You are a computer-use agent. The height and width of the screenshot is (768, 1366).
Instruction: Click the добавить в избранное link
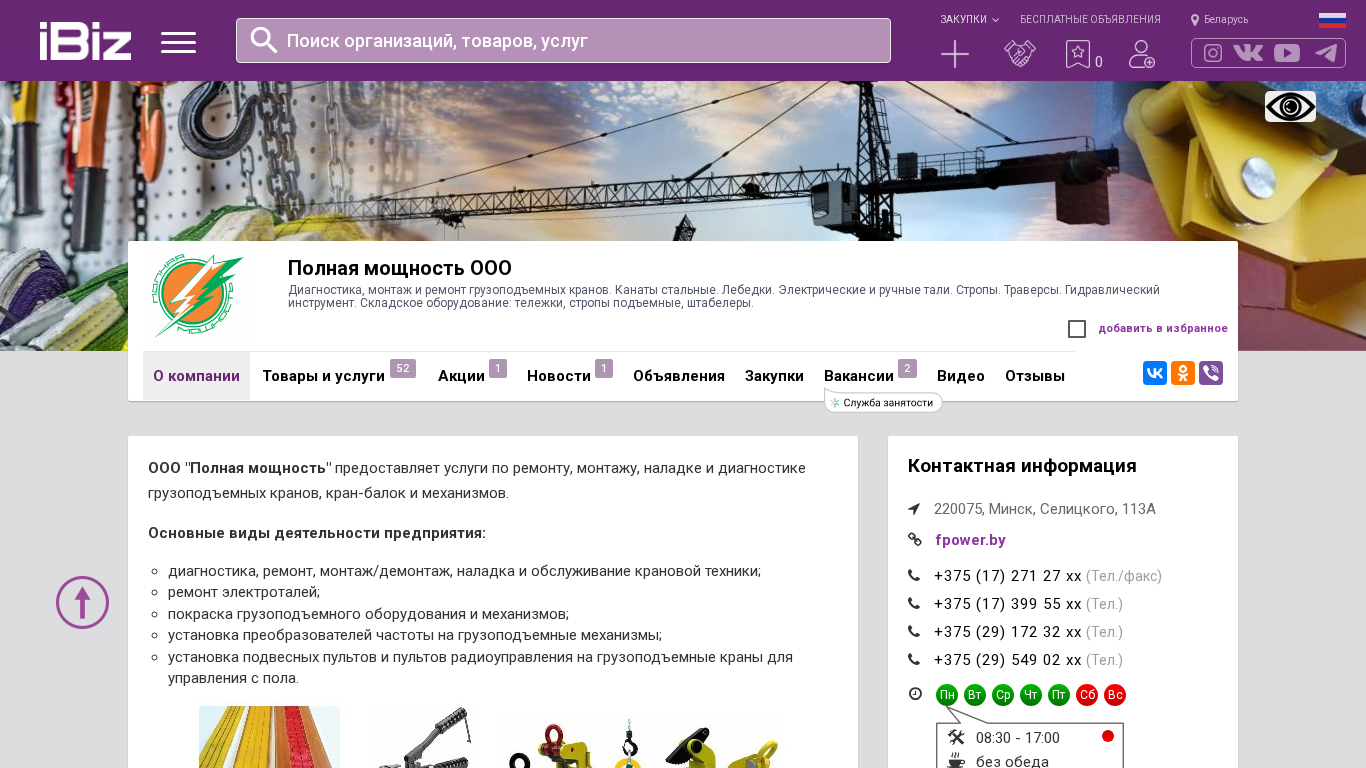(x=1163, y=329)
